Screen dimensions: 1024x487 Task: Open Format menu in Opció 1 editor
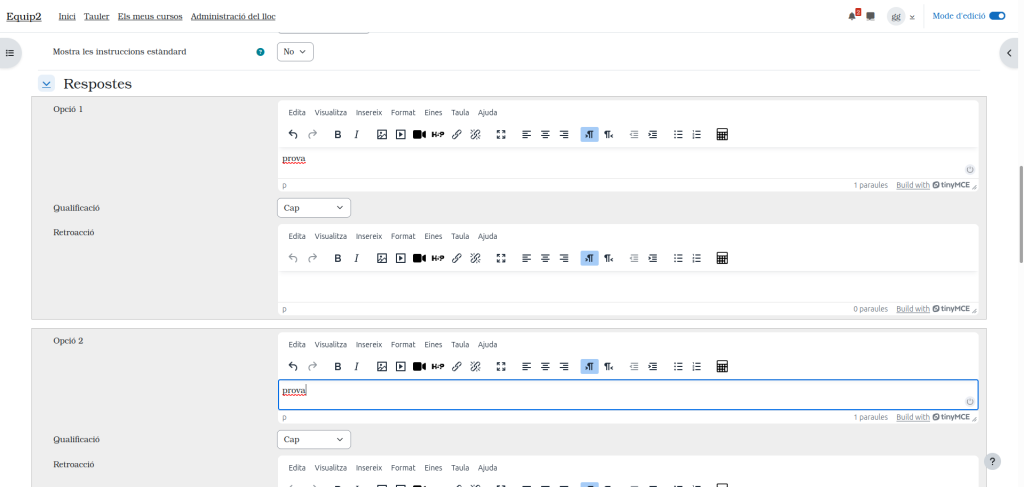pos(403,113)
